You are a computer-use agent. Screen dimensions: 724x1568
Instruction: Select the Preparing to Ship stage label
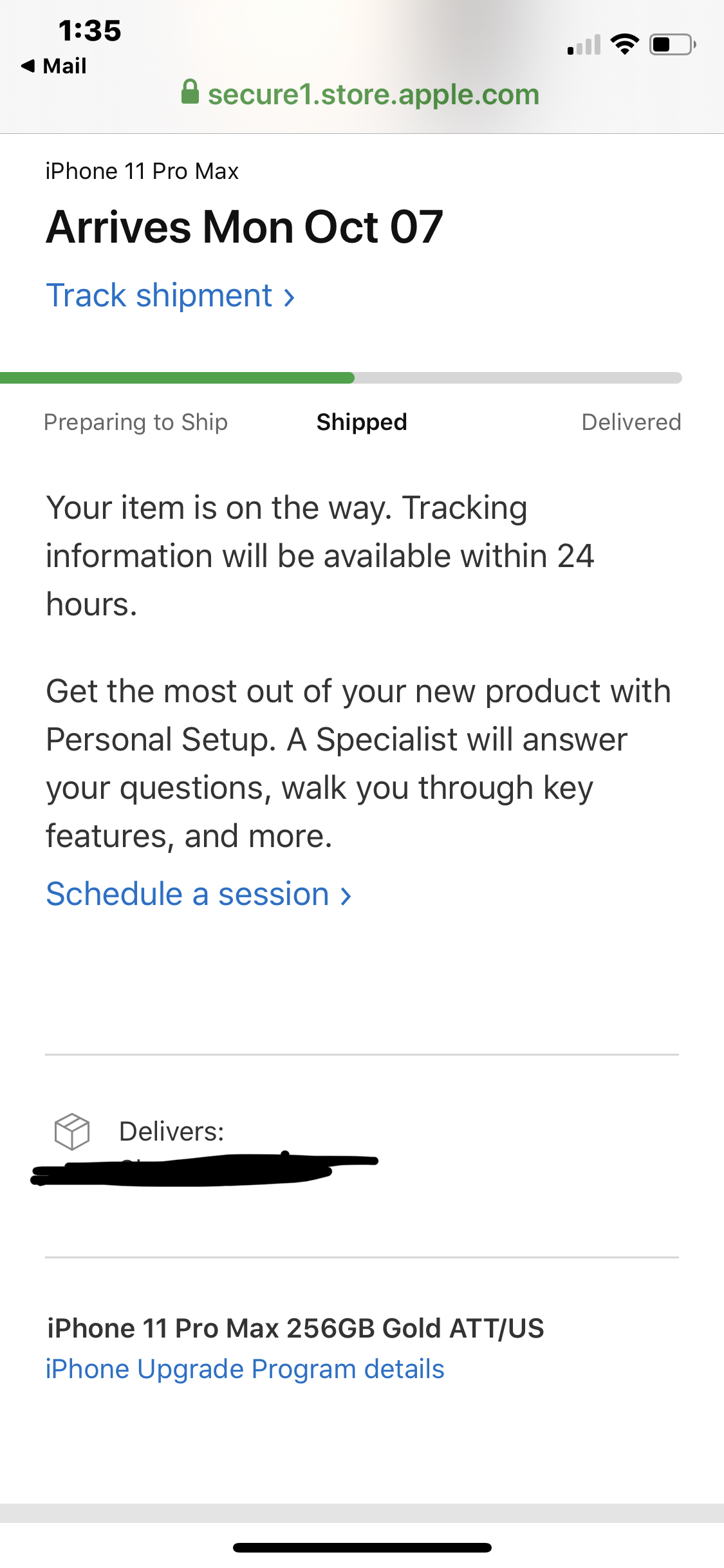pyautogui.click(x=136, y=422)
